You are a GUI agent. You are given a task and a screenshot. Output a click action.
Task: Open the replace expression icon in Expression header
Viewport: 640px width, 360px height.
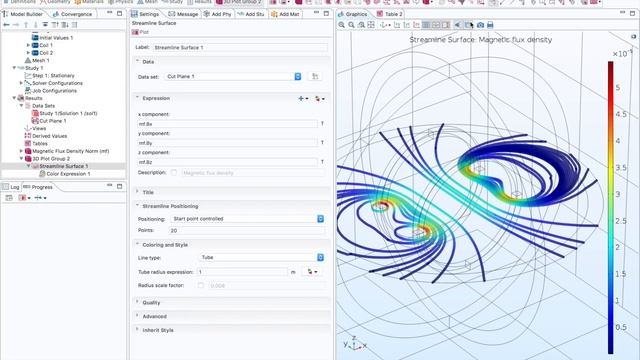coord(320,98)
